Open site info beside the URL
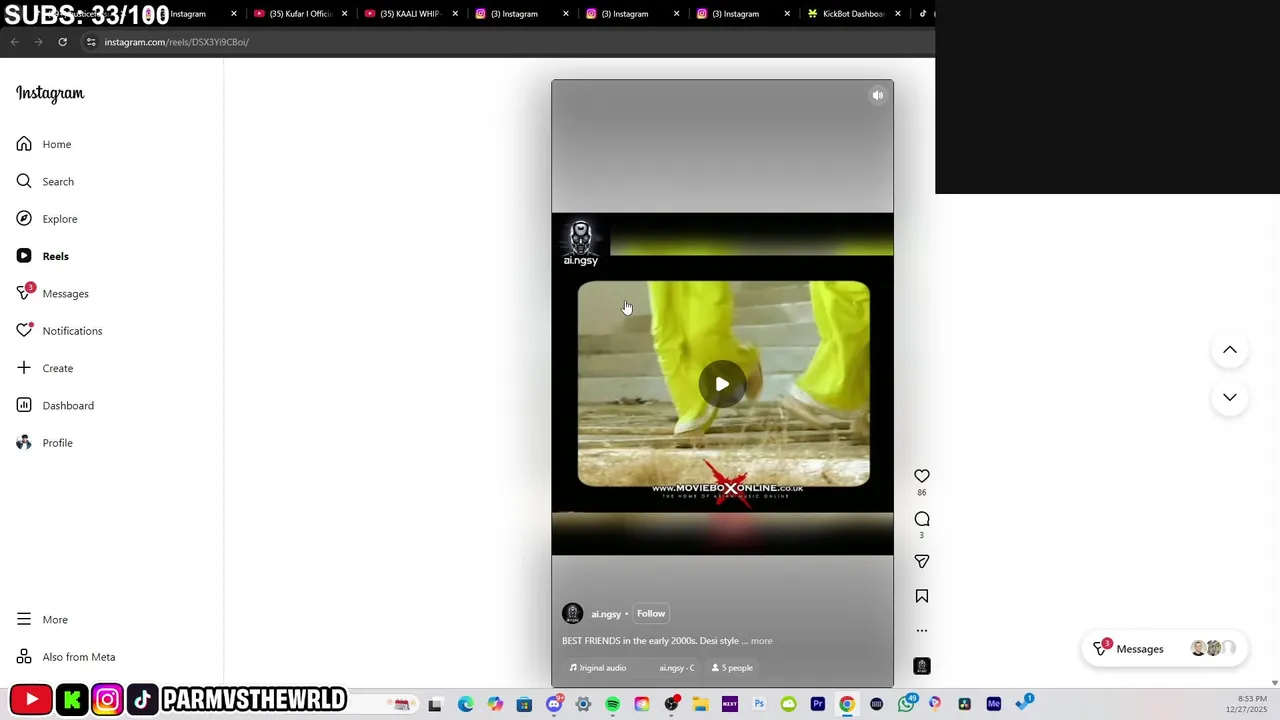1280x720 pixels. tap(91, 42)
